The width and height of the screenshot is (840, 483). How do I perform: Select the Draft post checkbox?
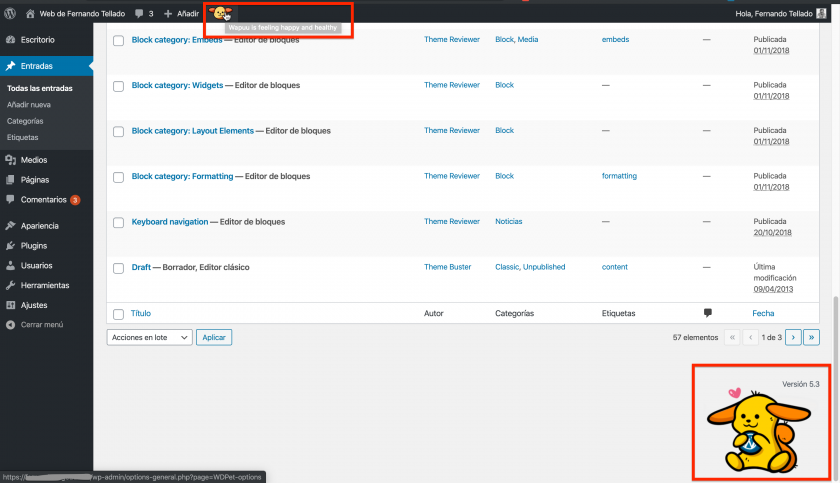(x=118, y=268)
